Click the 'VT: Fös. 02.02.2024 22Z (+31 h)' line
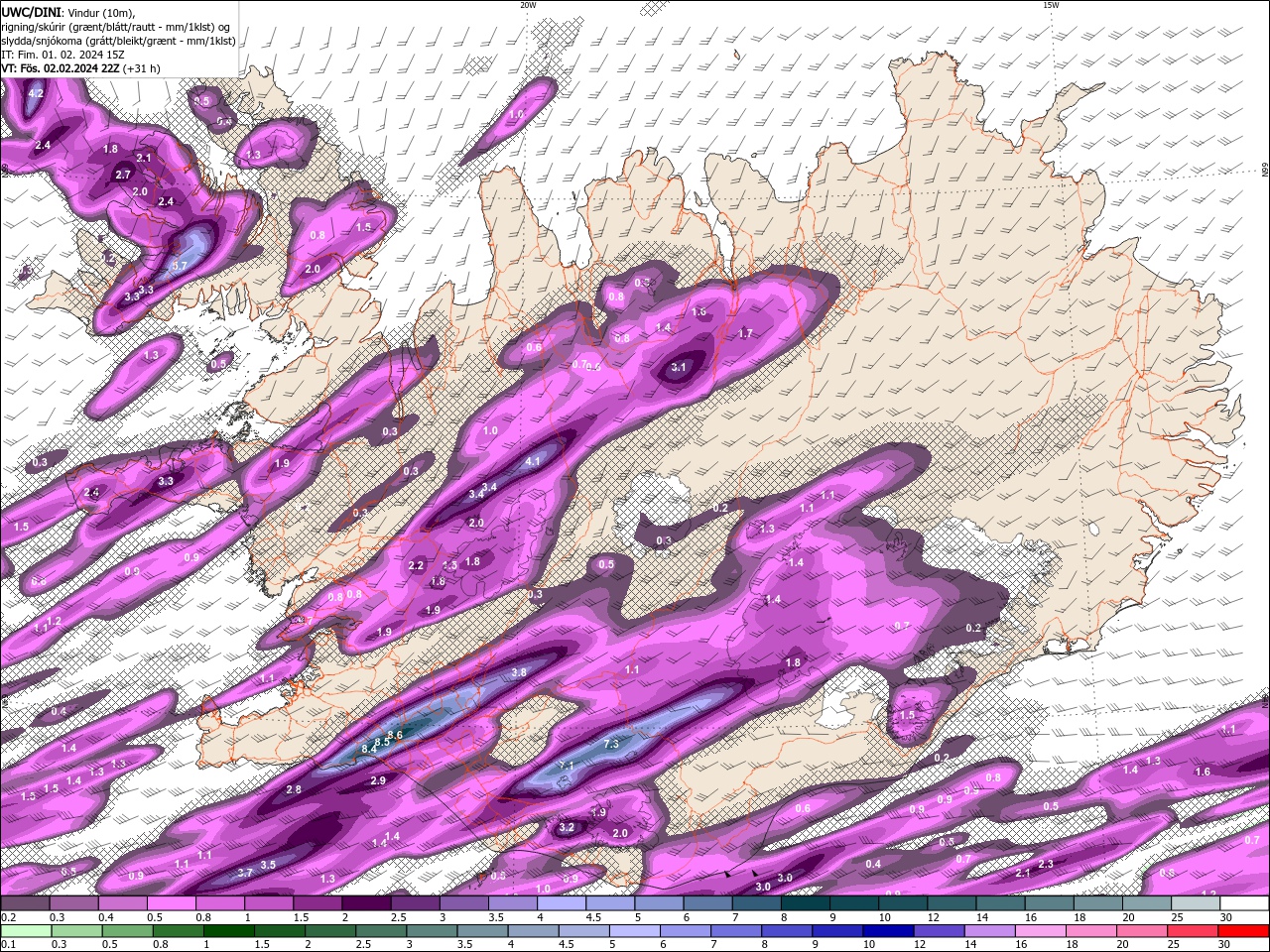The height and width of the screenshot is (952, 1270). click(80, 68)
